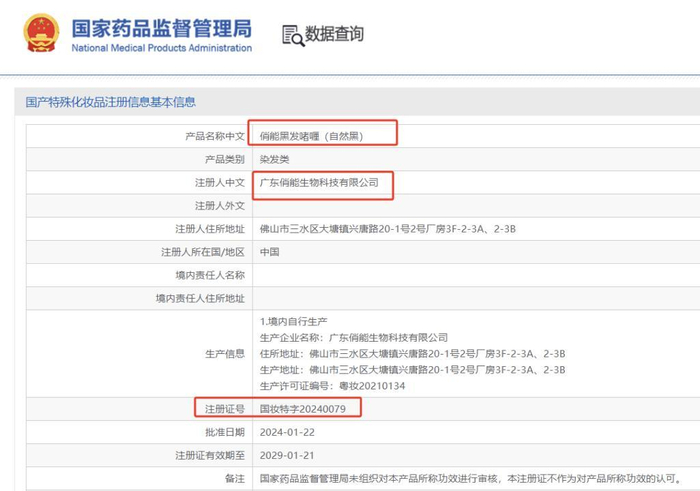The width and height of the screenshot is (700, 491).
Task: Select the 生产地址 line in production info
Action: 412,370
